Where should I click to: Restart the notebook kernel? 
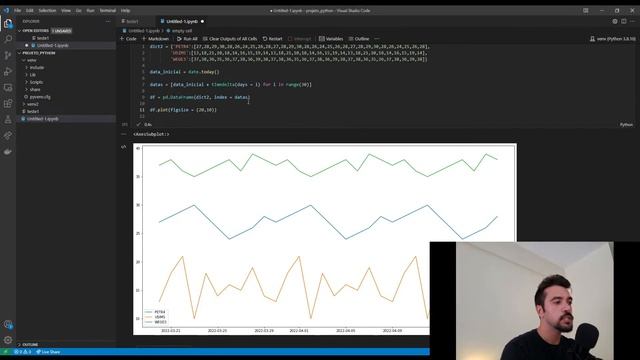pyautogui.click(x=272, y=39)
